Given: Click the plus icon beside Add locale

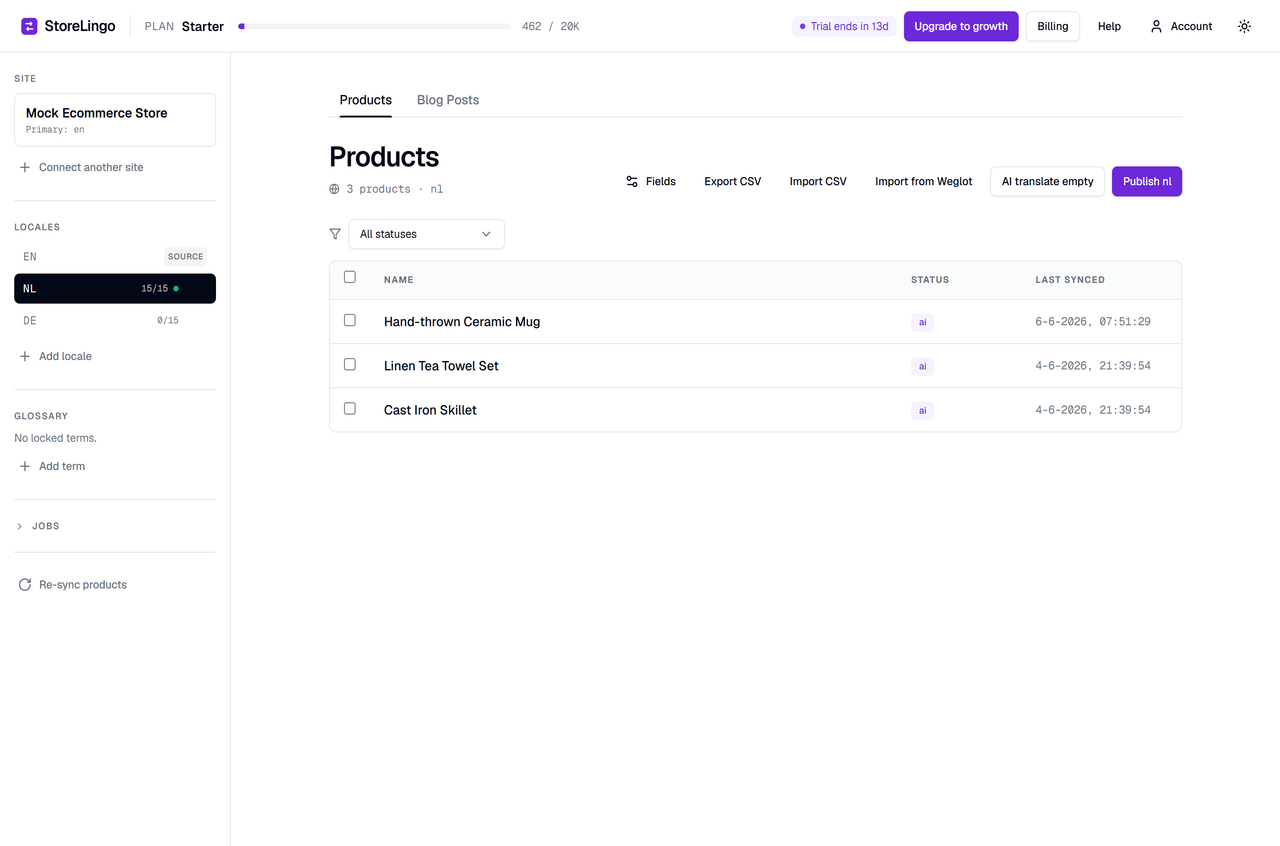Looking at the screenshot, I should 25,356.
